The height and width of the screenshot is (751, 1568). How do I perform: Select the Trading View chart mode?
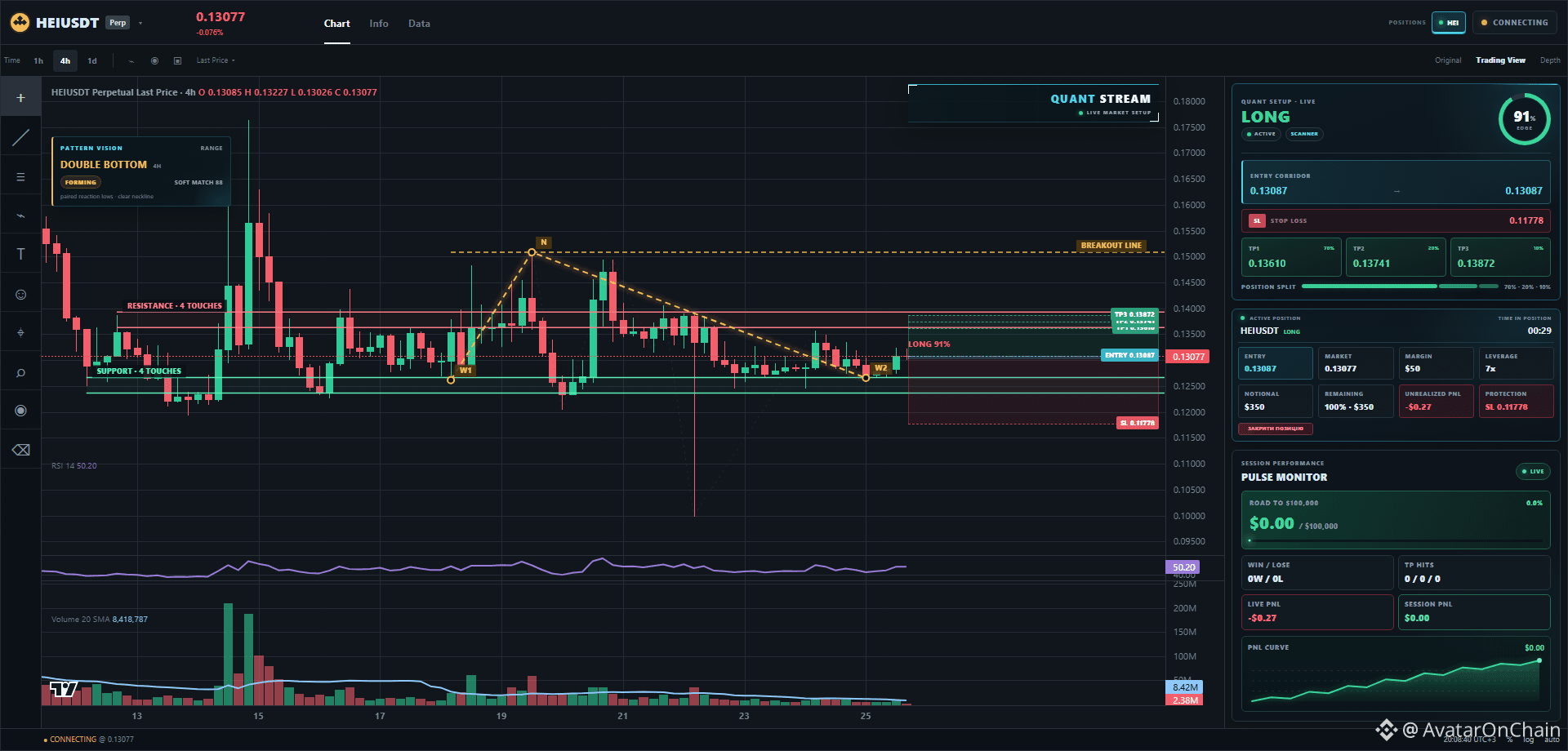pyautogui.click(x=1500, y=60)
